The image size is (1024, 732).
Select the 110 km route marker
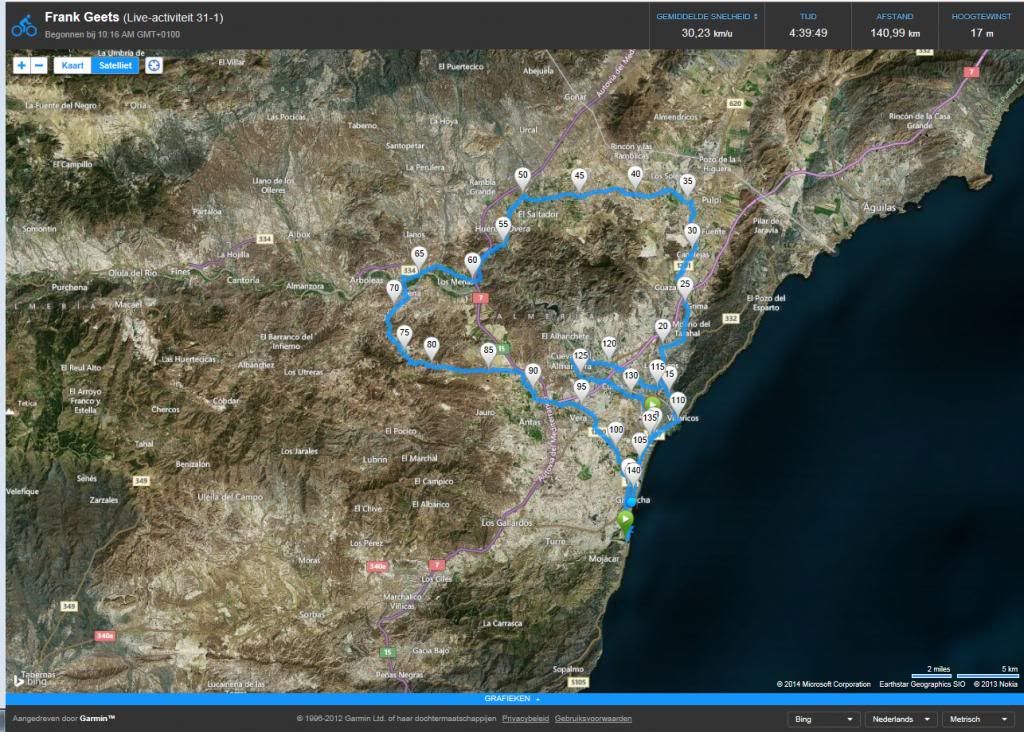tap(678, 403)
